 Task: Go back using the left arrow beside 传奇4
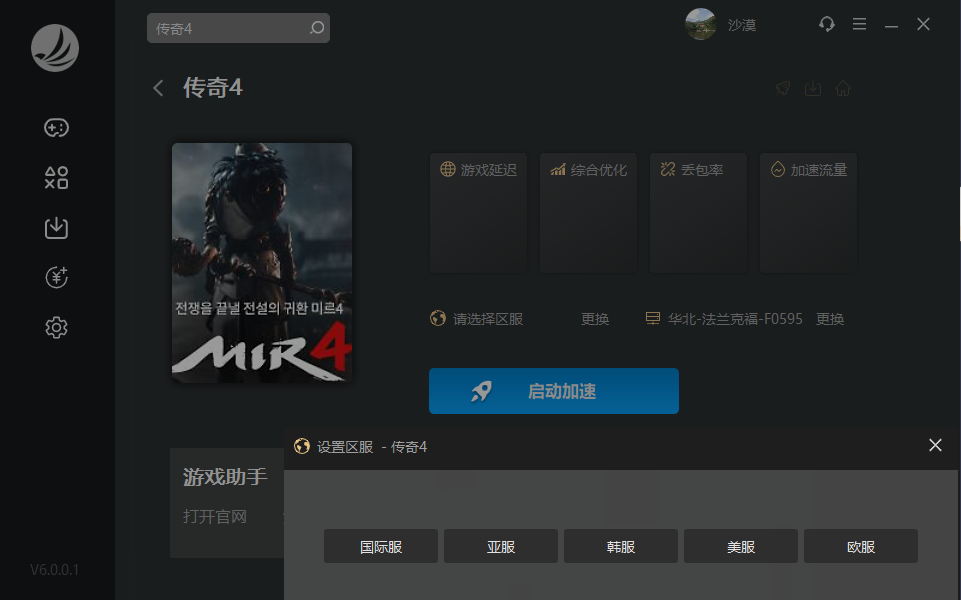pyautogui.click(x=158, y=88)
